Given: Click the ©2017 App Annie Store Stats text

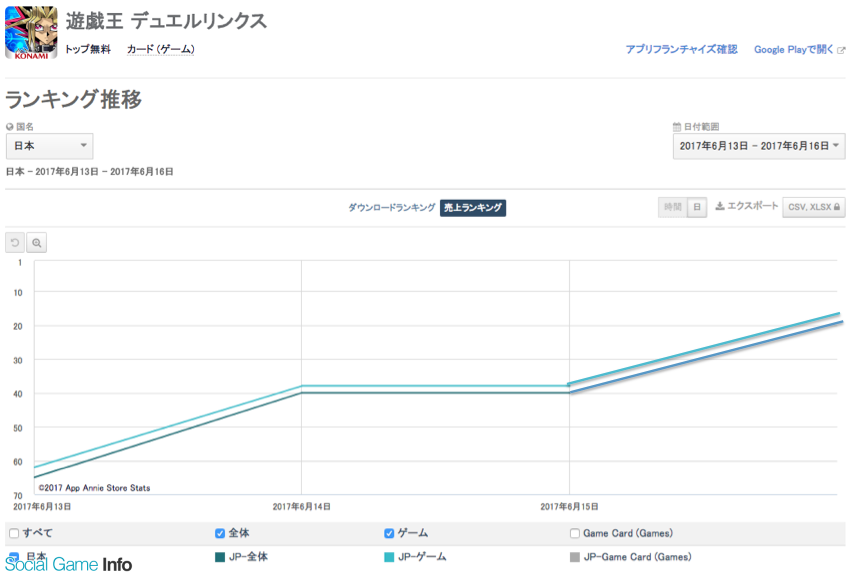Looking at the screenshot, I should coord(95,488).
